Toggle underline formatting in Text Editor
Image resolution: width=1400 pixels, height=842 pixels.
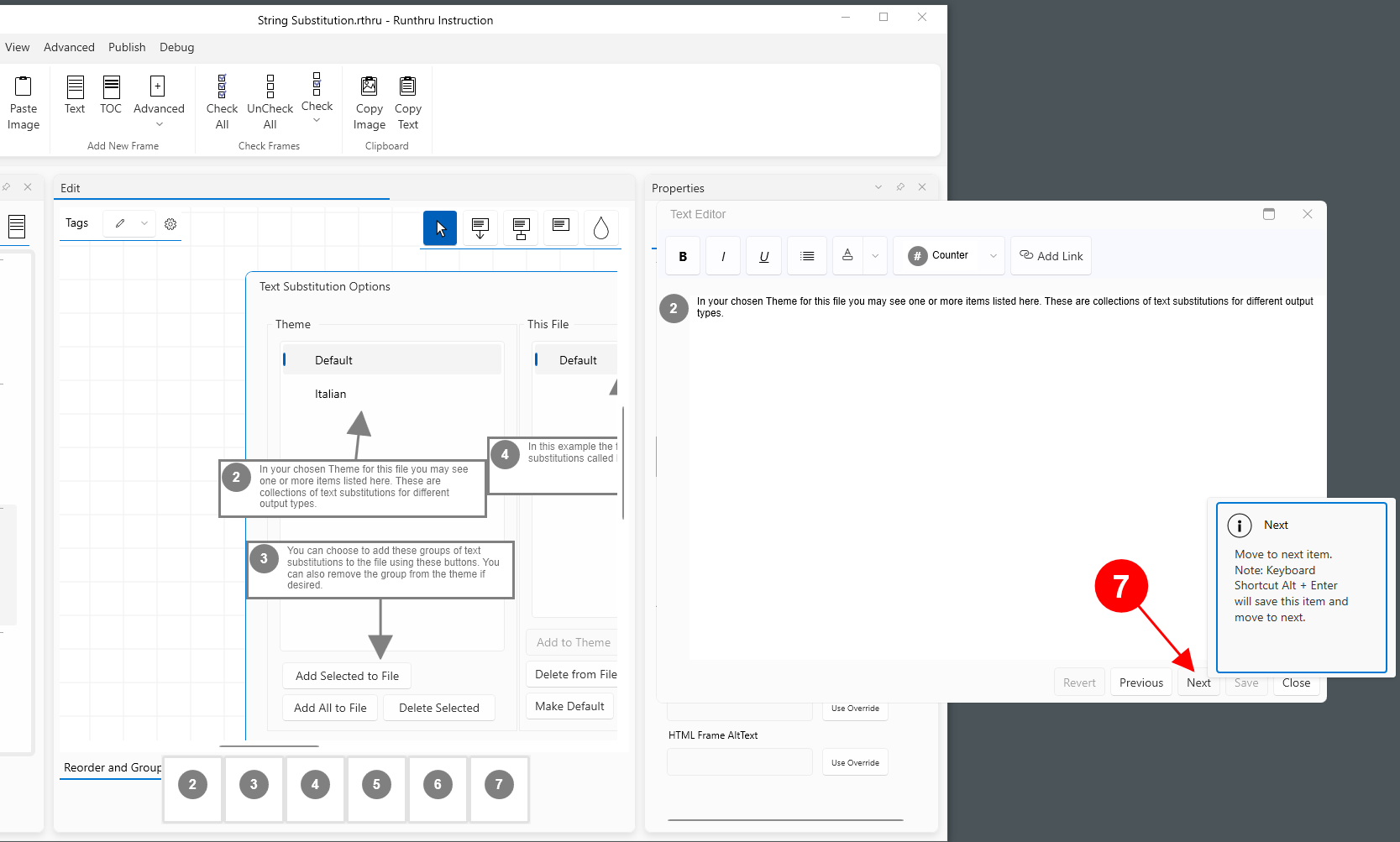click(x=763, y=256)
